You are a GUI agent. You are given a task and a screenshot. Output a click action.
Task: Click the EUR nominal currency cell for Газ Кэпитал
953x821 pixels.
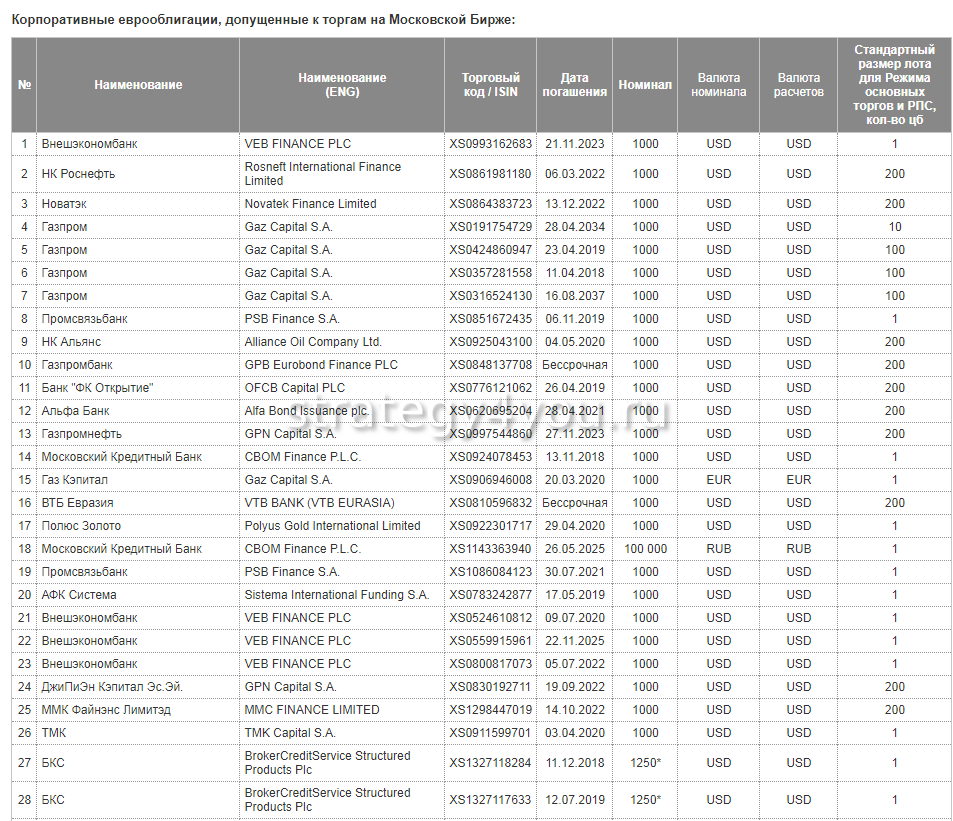pyautogui.click(x=718, y=480)
